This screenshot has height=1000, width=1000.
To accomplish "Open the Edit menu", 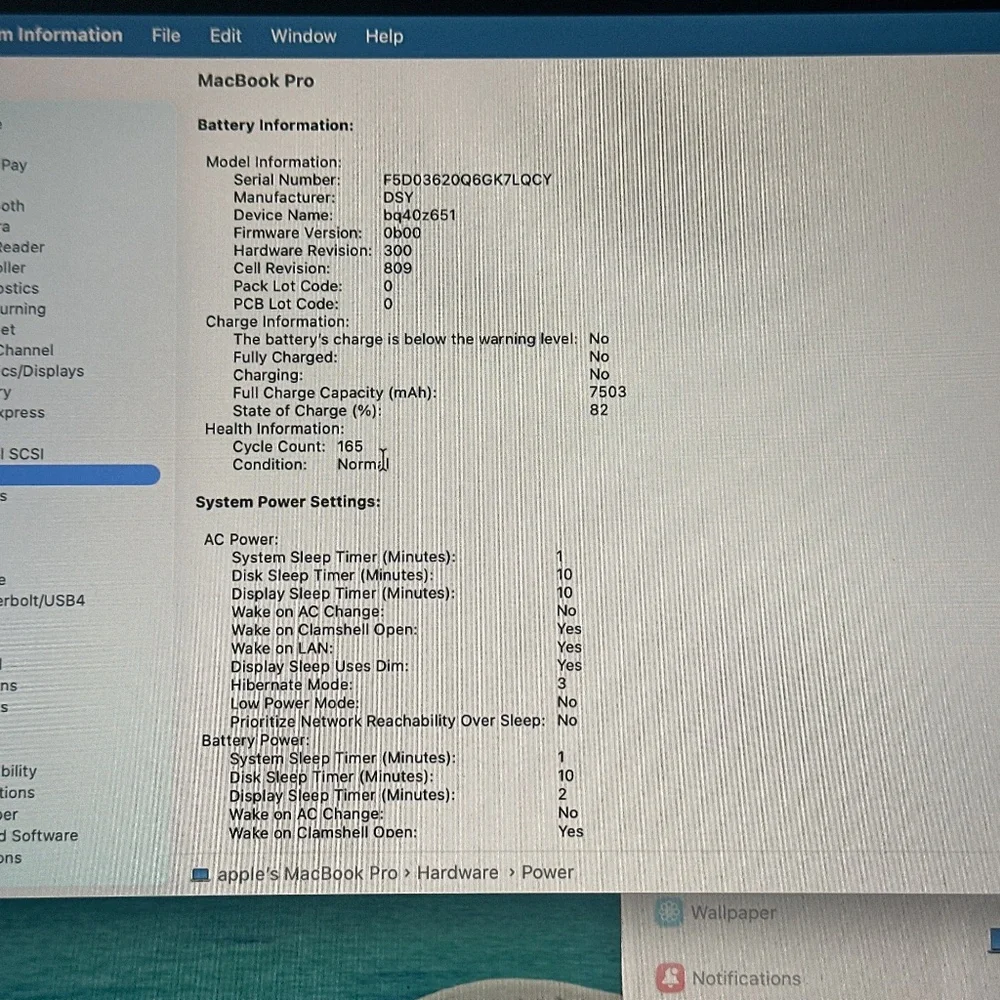I will click(x=226, y=36).
